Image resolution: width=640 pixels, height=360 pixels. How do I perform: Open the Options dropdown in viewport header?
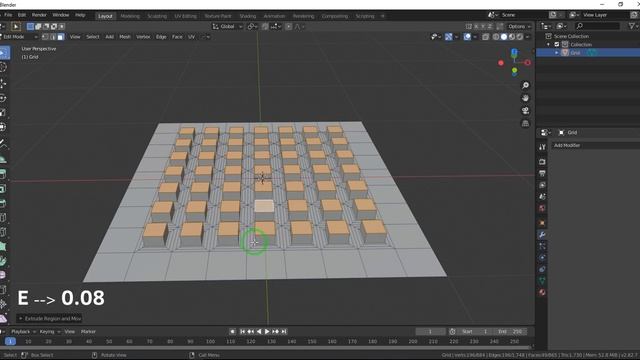520,27
